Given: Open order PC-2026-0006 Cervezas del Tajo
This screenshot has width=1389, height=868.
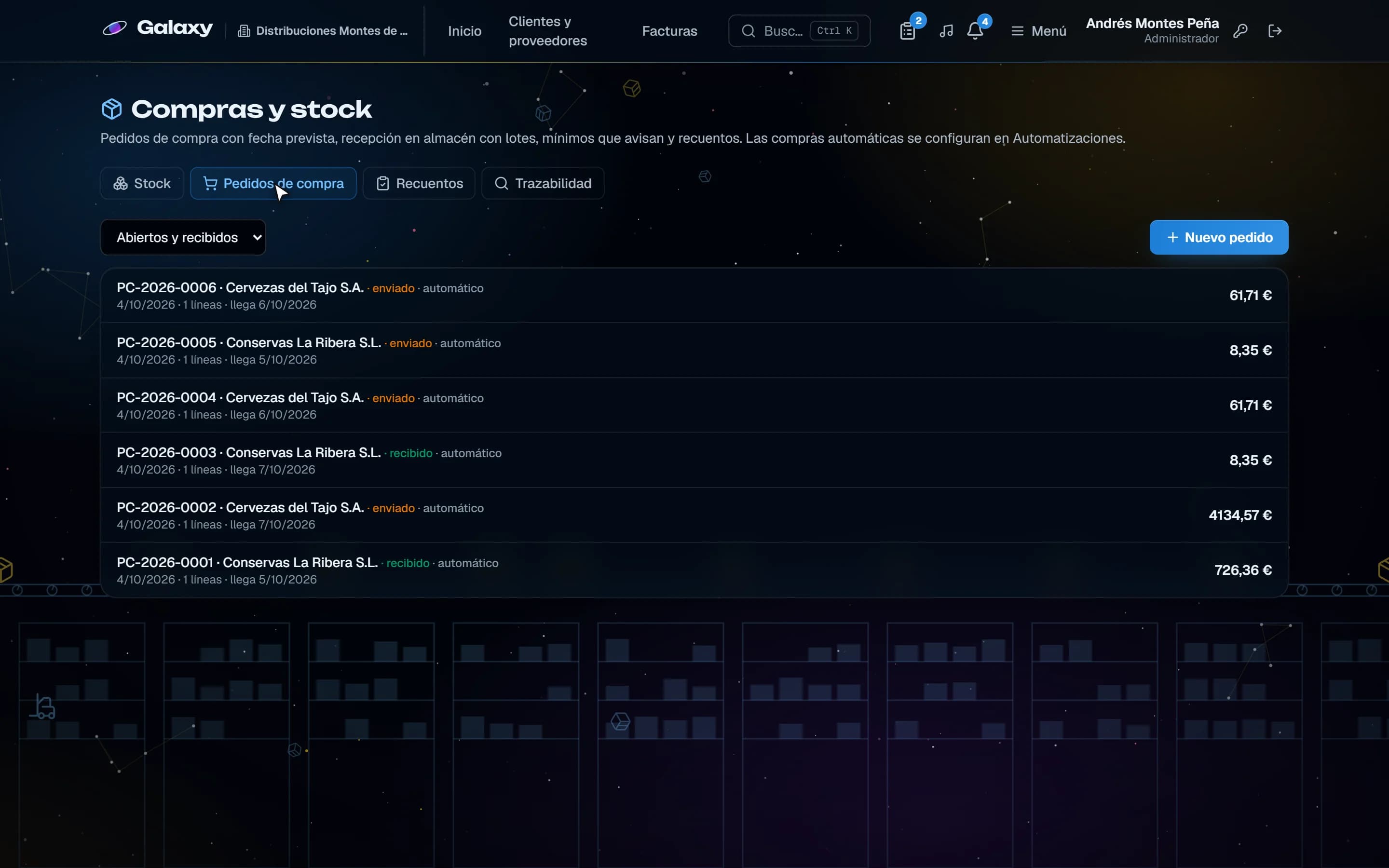Looking at the screenshot, I should coord(694,296).
